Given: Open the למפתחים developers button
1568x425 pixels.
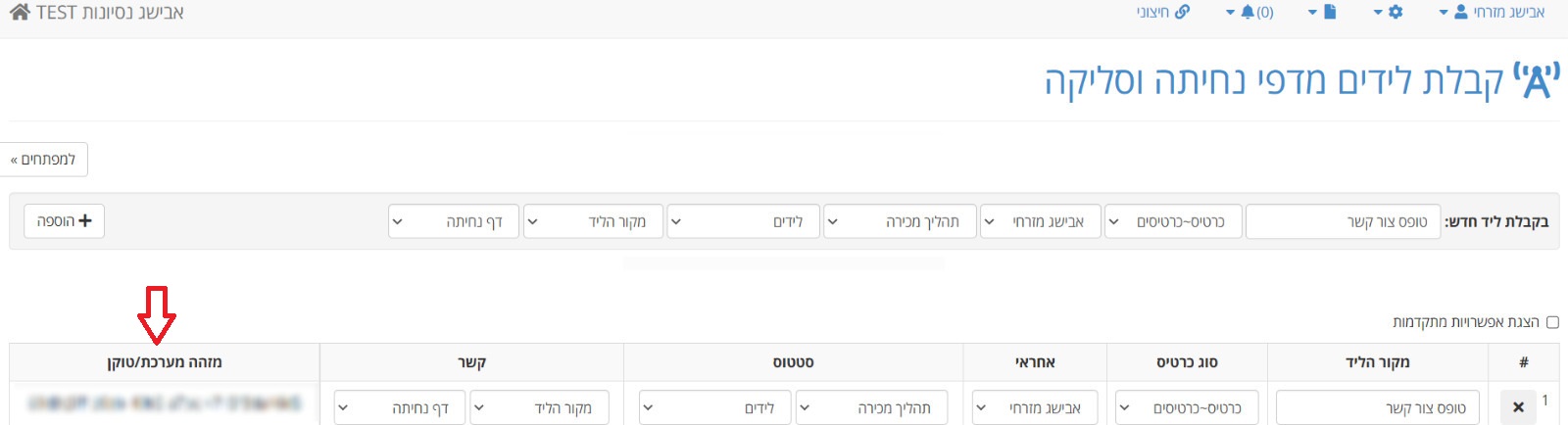Looking at the screenshot, I should coord(43,160).
